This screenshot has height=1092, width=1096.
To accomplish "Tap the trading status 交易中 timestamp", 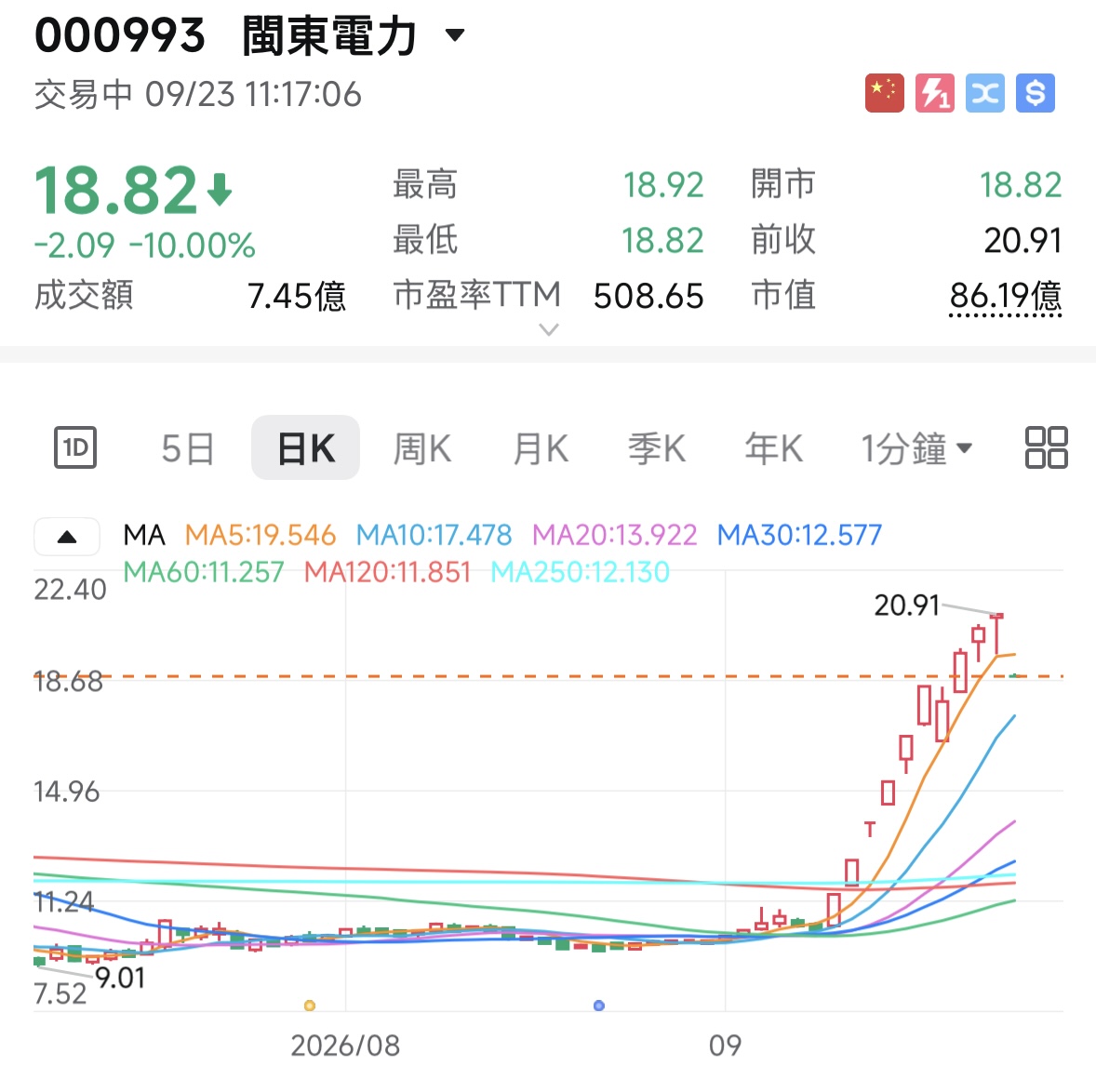I will pos(198,94).
